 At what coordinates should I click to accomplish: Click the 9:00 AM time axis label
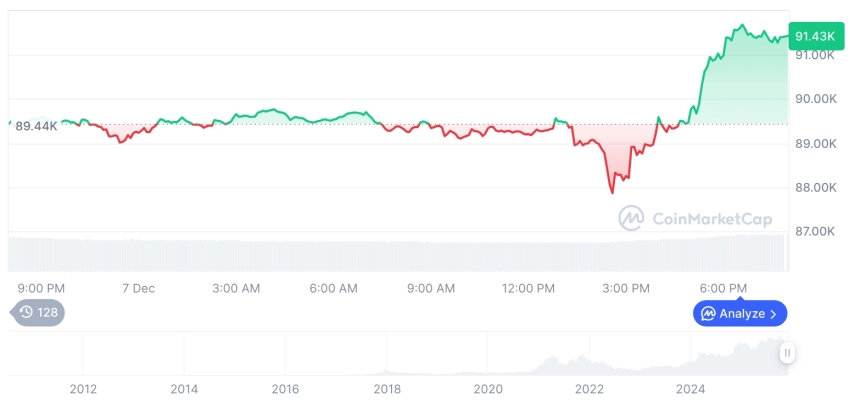[x=431, y=288]
